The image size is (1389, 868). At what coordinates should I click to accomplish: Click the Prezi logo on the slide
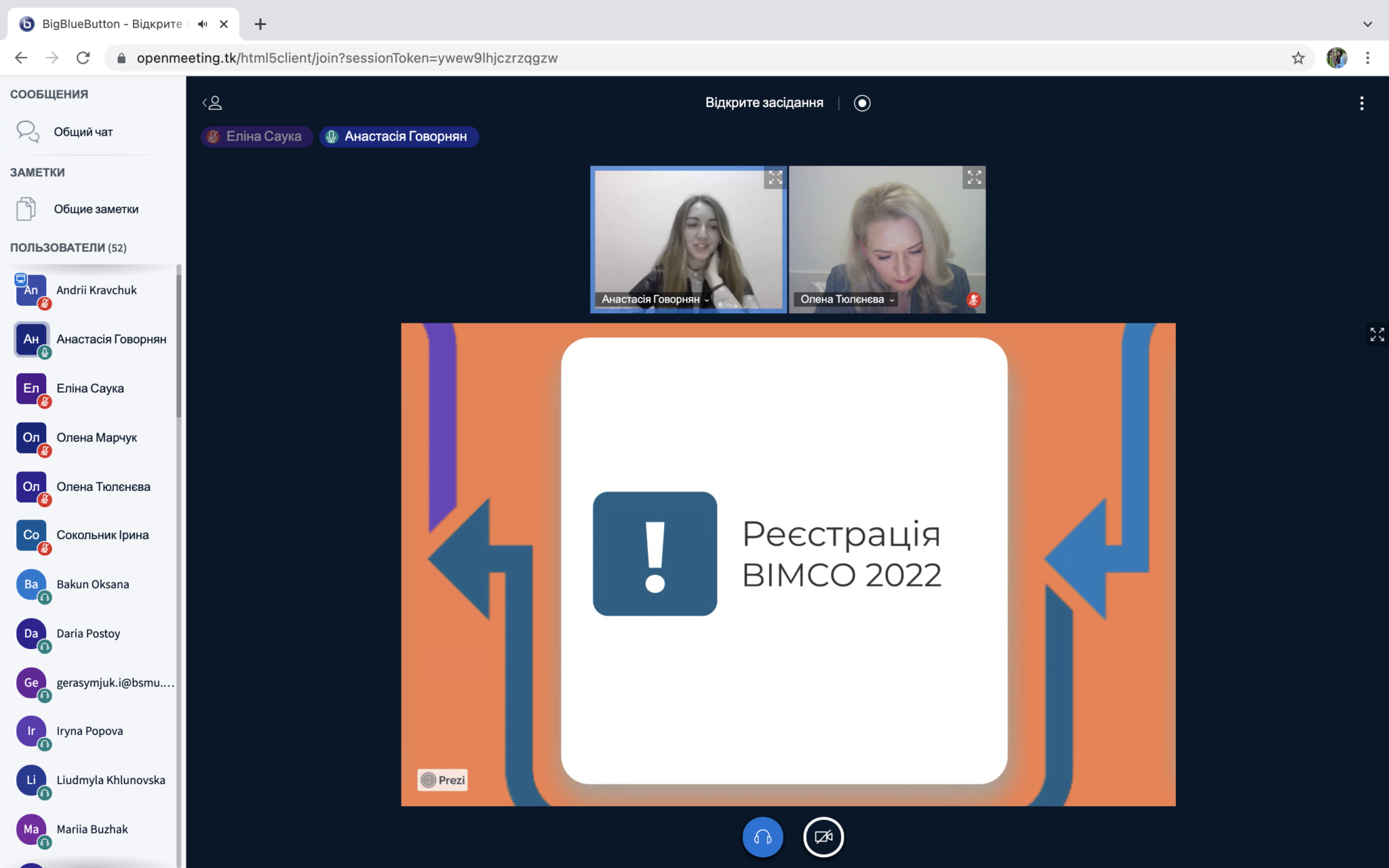(442, 780)
